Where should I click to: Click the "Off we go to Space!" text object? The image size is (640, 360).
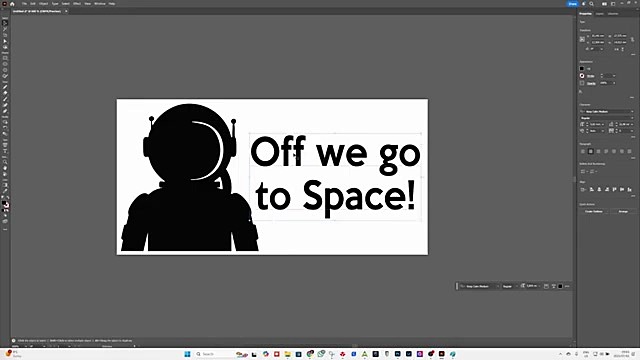[x=336, y=176]
